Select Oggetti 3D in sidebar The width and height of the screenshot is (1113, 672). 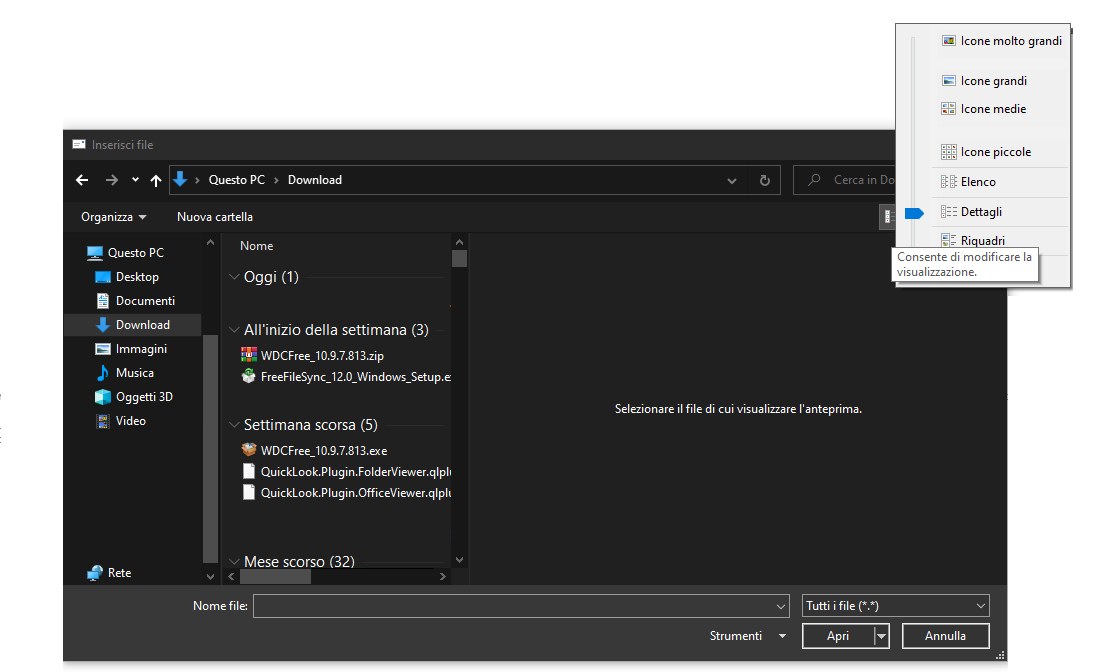(143, 397)
